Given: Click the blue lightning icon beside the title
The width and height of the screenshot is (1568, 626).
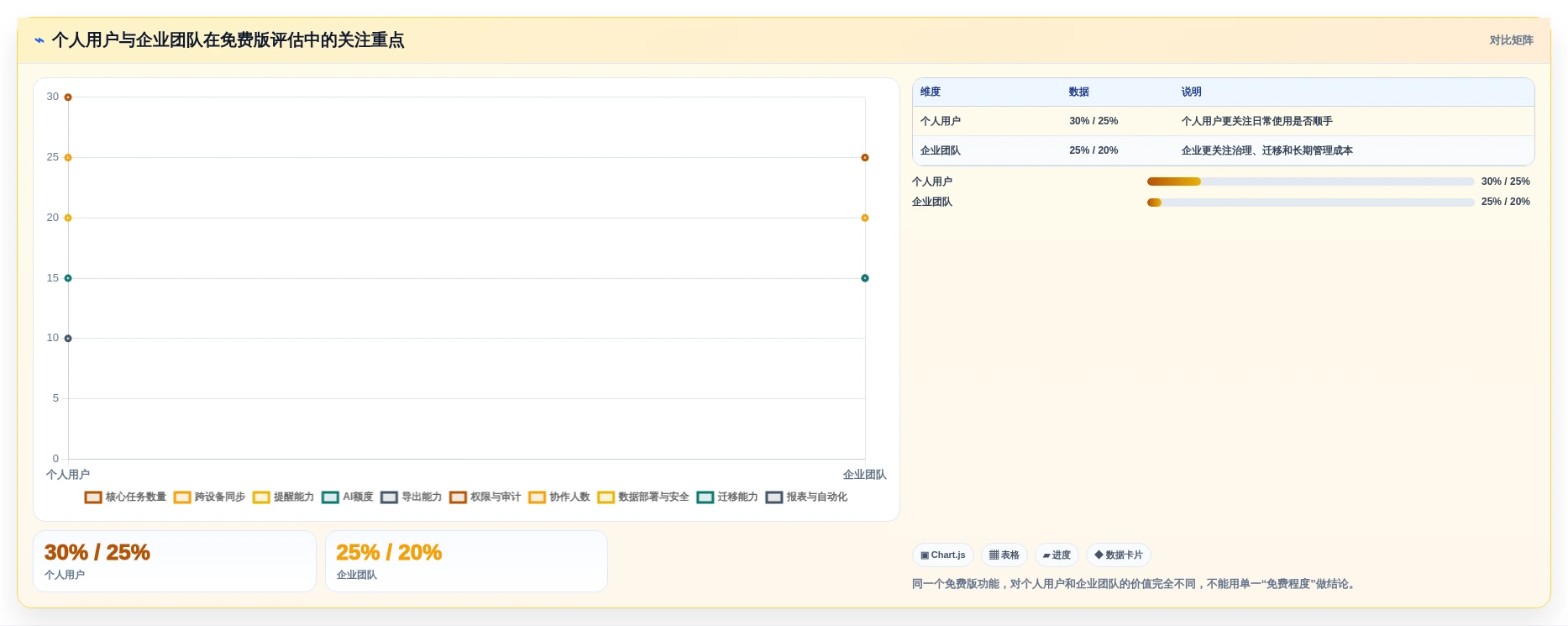Looking at the screenshot, I should pyautogui.click(x=39, y=40).
